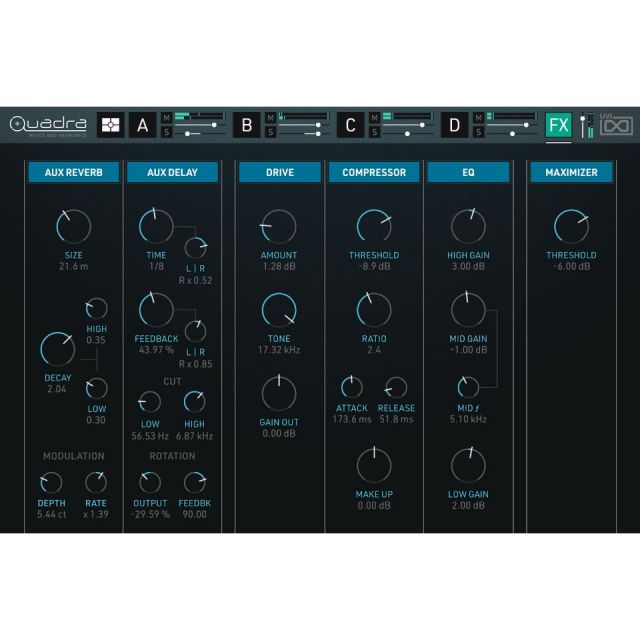Click the delay time value 1/8
The width and height of the screenshot is (640, 640).
pyautogui.click(x=156, y=267)
